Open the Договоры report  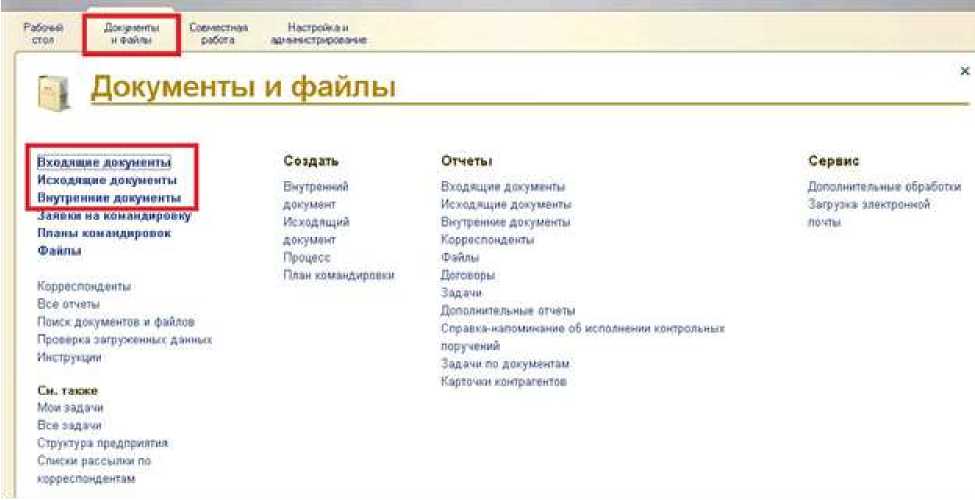[x=467, y=275]
